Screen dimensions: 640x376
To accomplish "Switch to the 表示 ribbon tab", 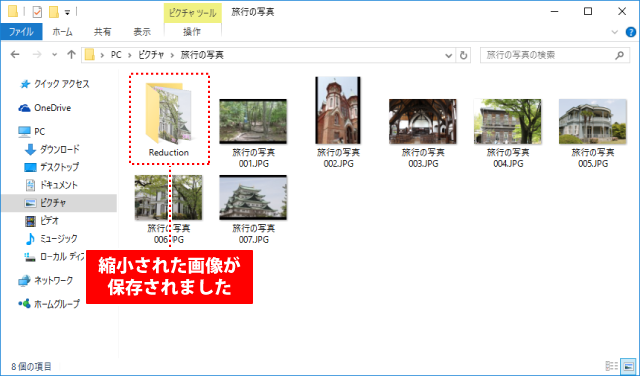I will coord(142,32).
